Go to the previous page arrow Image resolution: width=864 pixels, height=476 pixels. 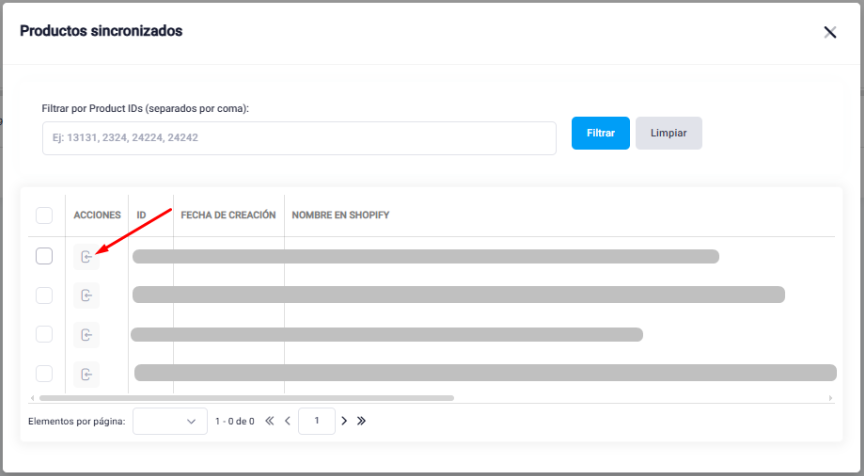(x=288, y=421)
